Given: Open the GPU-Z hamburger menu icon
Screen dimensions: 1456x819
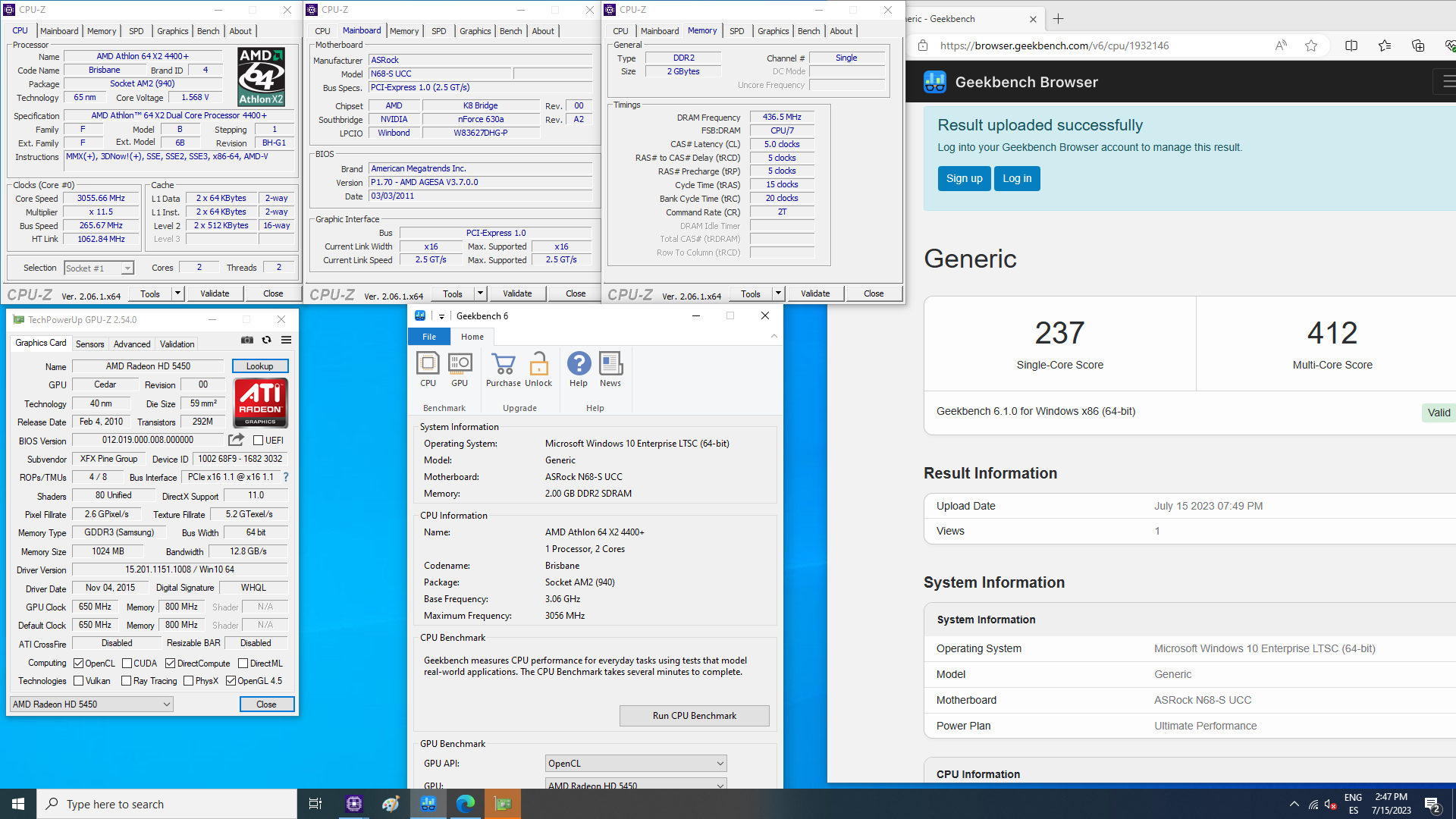Looking at the screenshot, I should coord(286,340).
